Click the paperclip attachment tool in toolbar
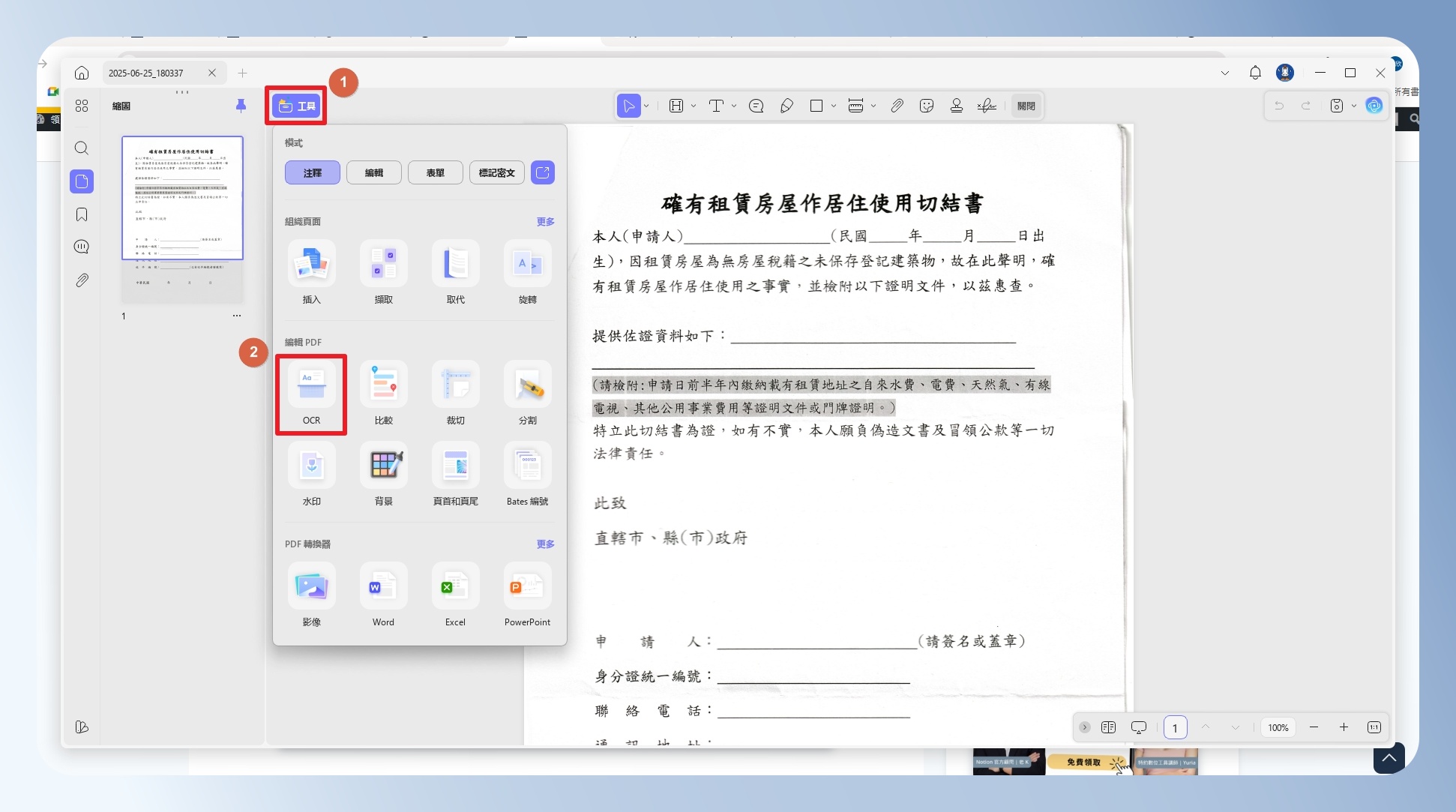1456x812 pixels. pyautogui.click(x=897, y=106)
